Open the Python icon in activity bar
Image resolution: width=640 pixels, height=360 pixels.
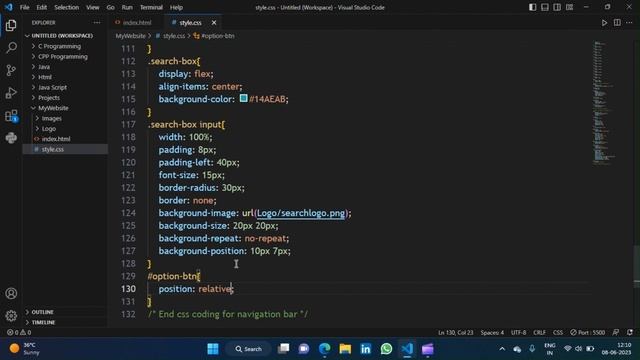tap(11, 138)
